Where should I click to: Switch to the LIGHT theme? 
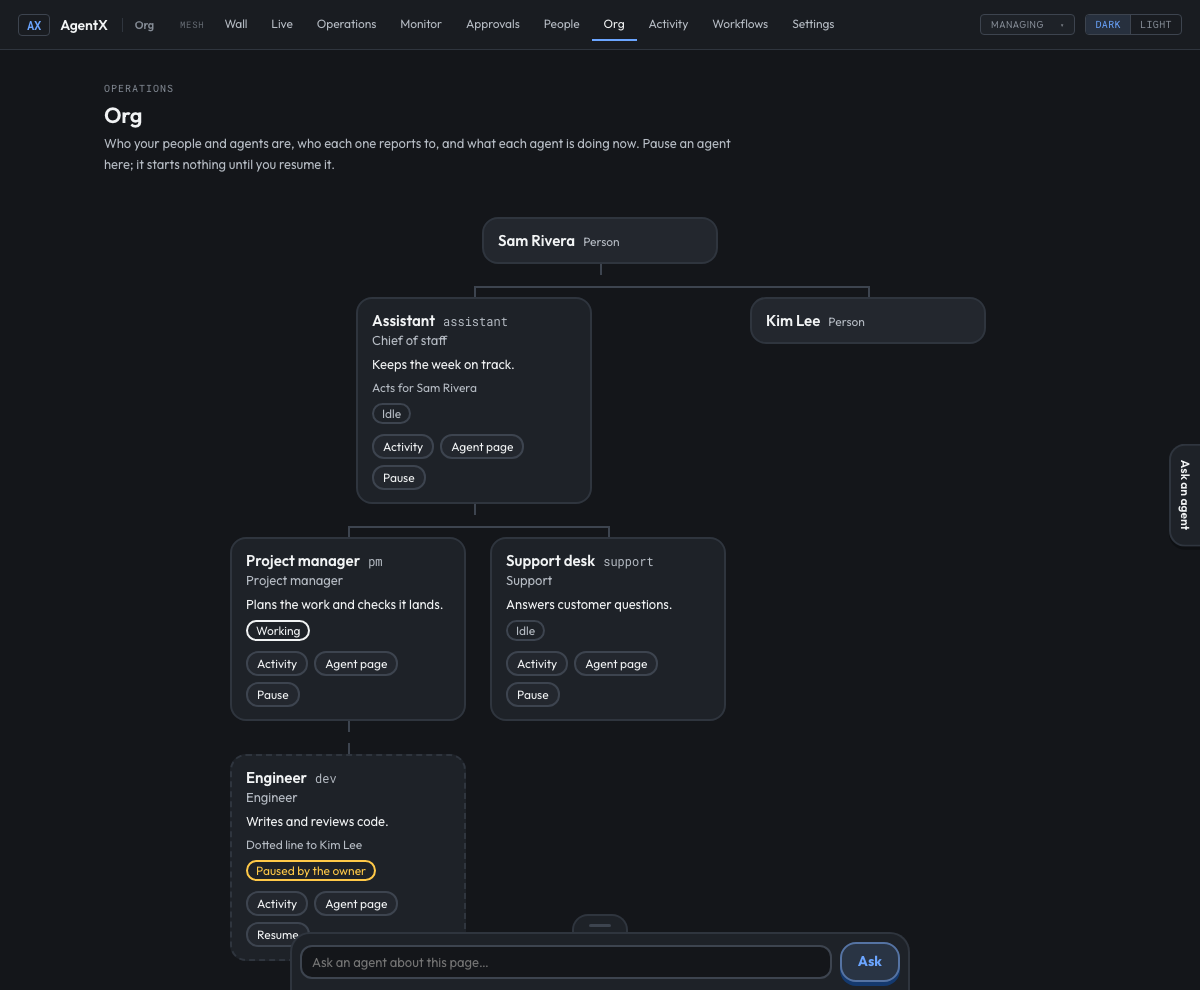pos(1155,25)
